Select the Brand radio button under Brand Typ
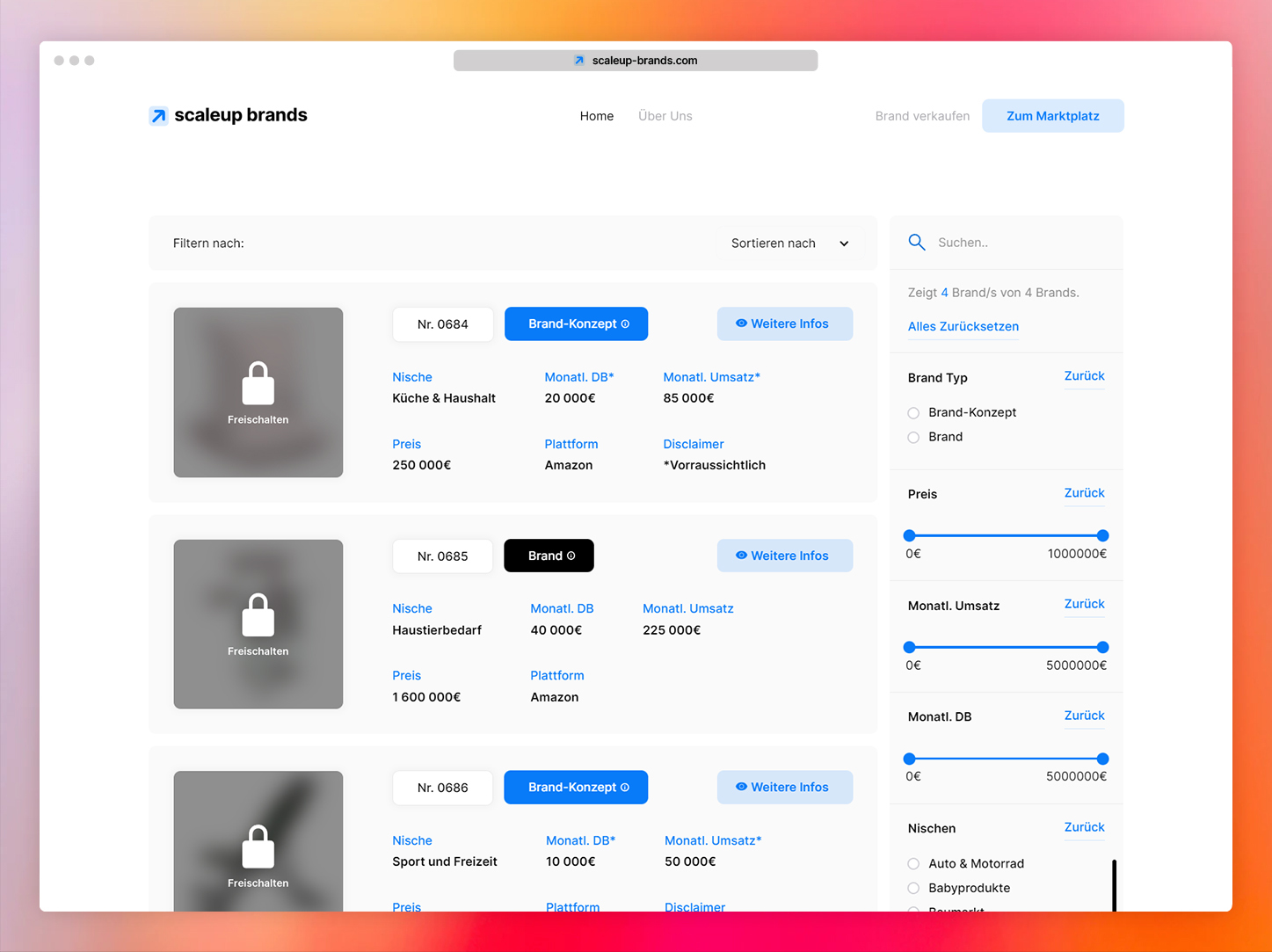The image size is (1272, 952). [913, 438]
